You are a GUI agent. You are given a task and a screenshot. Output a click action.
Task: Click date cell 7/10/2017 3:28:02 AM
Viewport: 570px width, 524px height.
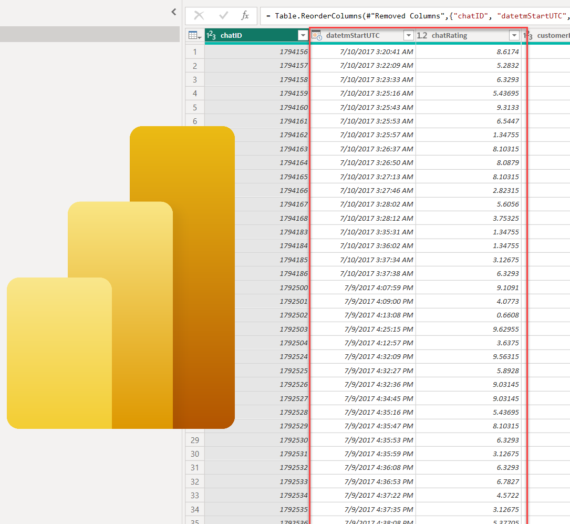pyautogui.click(x=362, y=204)
